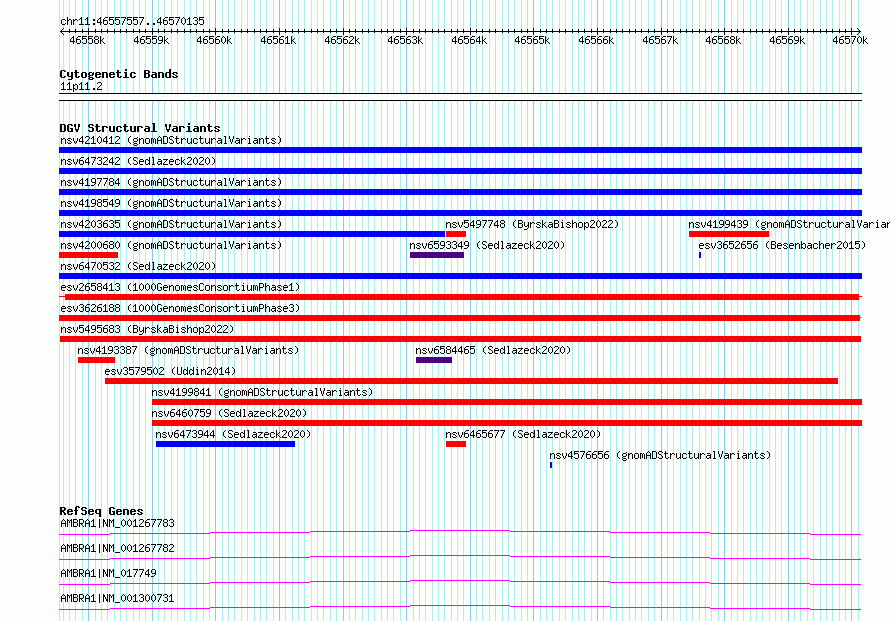Click the nsv4198549 variant label
This screenshot has width=890, height=621.
click(171, 203)
